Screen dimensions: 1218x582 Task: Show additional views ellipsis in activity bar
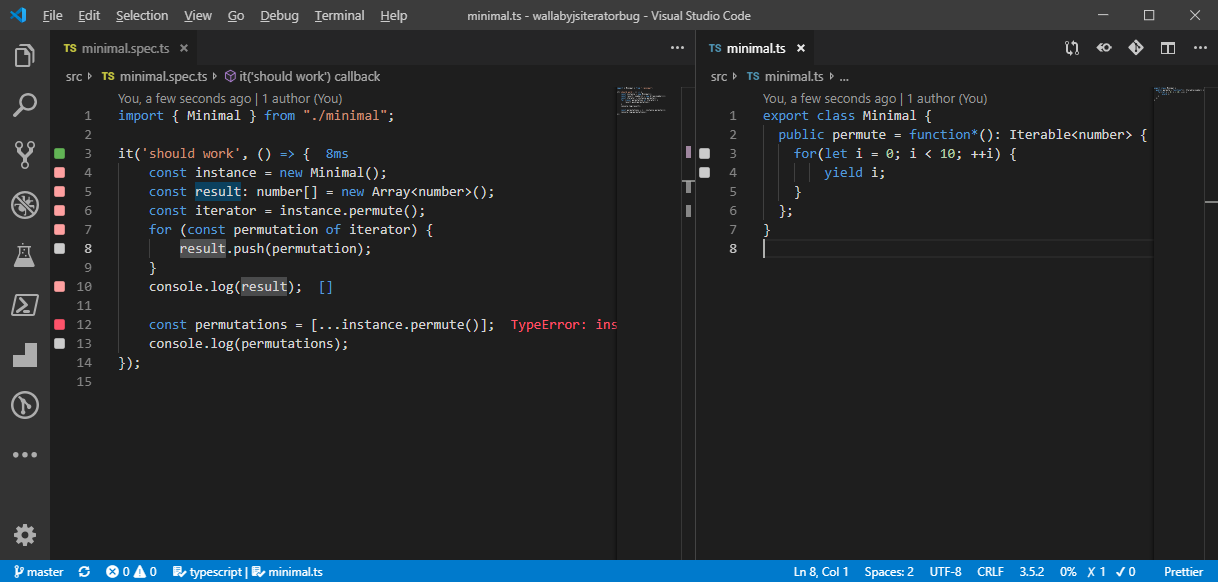coord(25,455)
